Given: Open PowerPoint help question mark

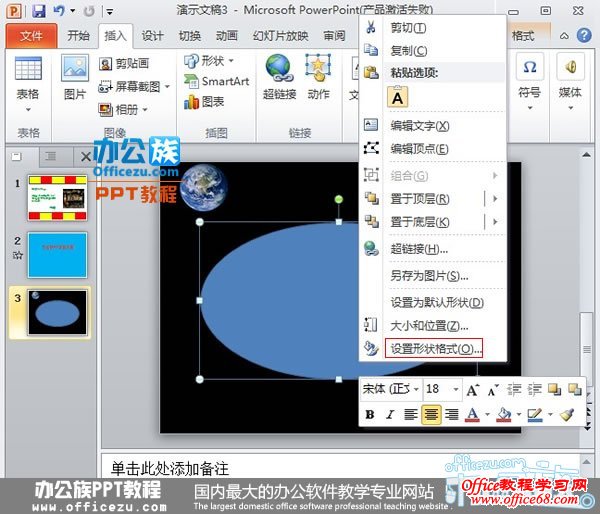Looking at the screenshot, I should (x=584, y=36).
